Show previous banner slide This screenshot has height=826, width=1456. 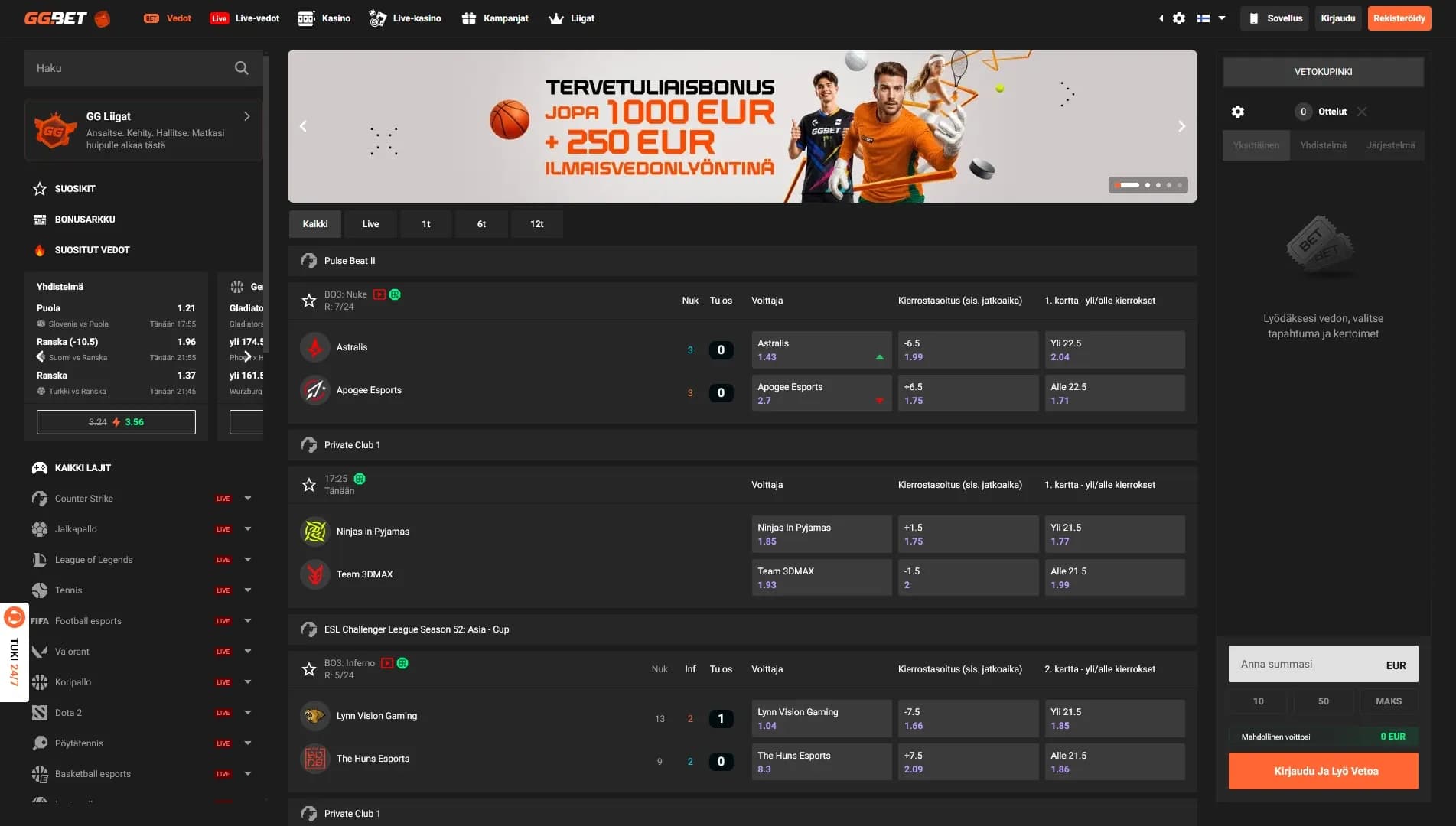pos(303,126)
